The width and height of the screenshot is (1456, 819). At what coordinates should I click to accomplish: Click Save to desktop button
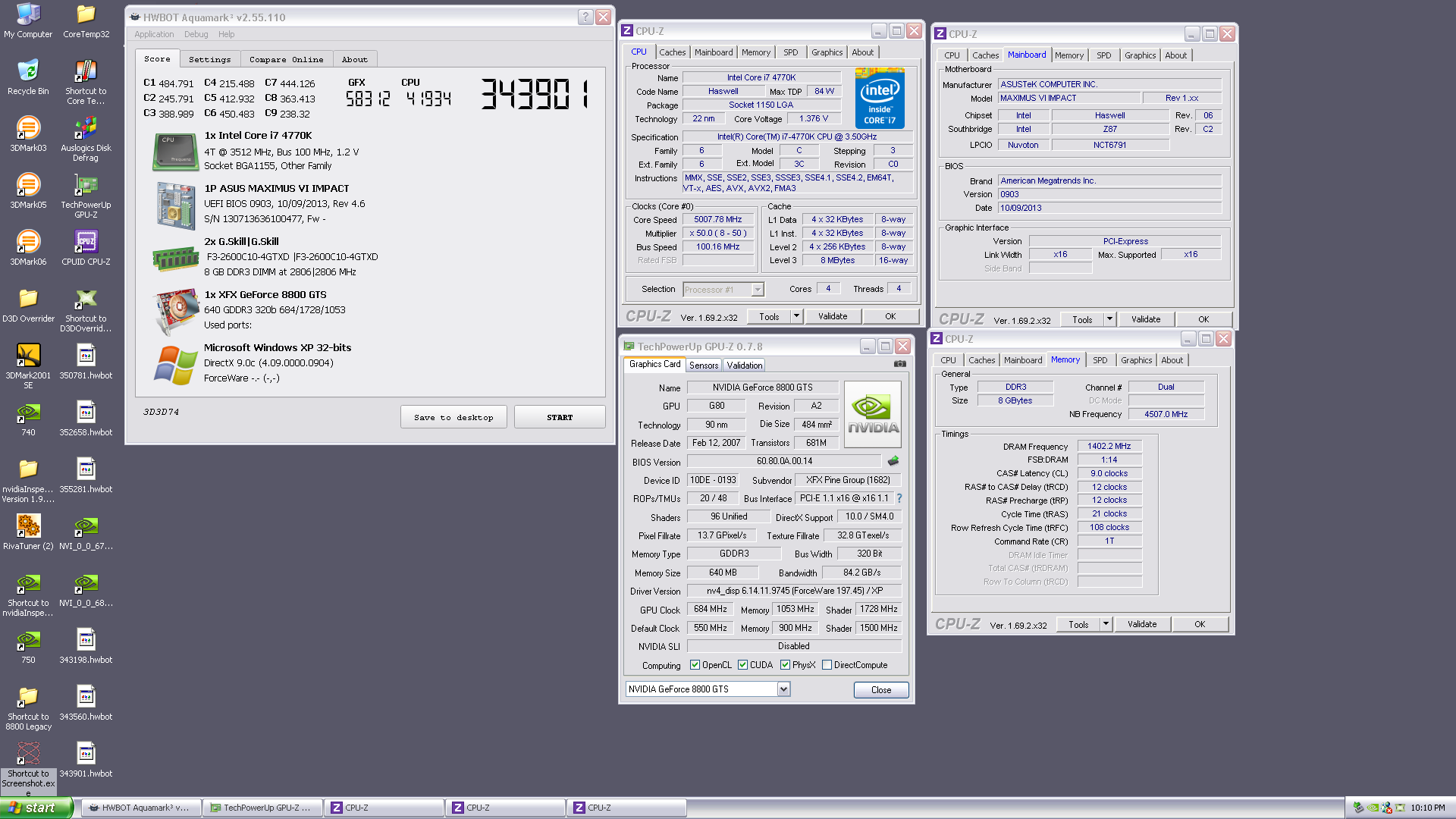pyautogui.click(x=453, y=417)
